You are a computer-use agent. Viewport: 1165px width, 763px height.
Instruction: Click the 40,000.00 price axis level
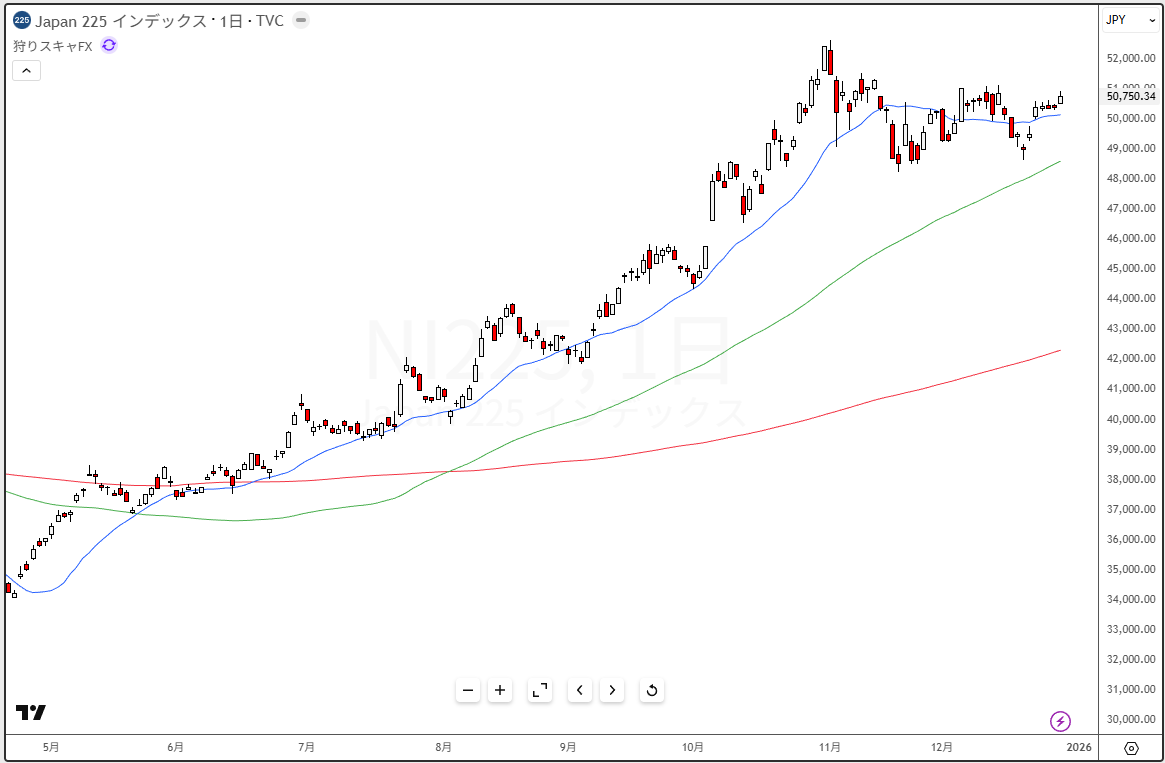[x=1130, y=419]
